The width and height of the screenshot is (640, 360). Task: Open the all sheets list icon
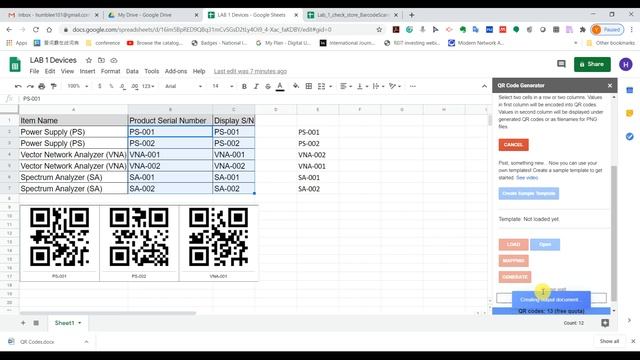tap(36, 323)
